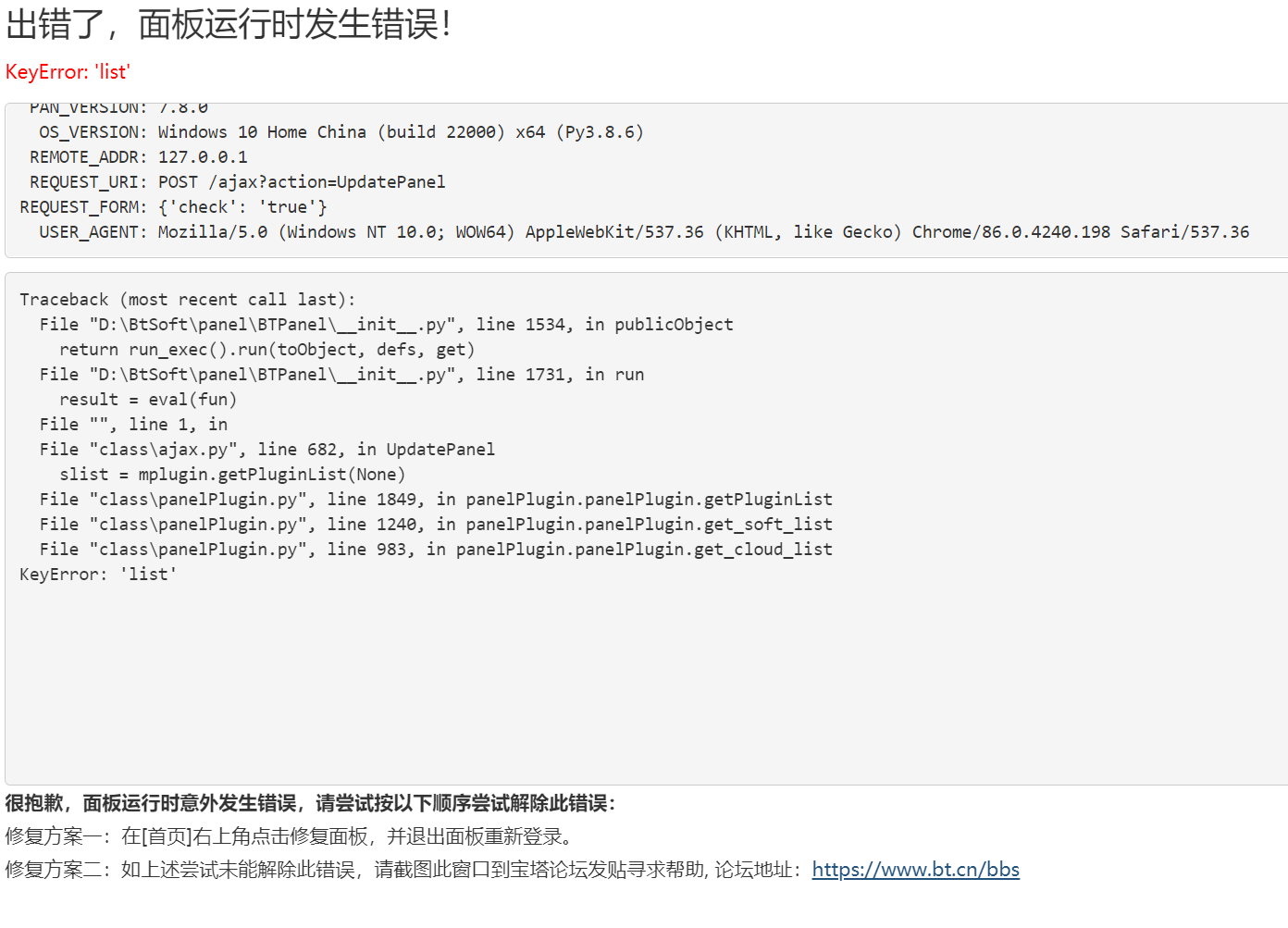Click the REMOTE_ADDR 127.0.0.1 line
Screen dimensions: 1288x928
click(139, 157)
